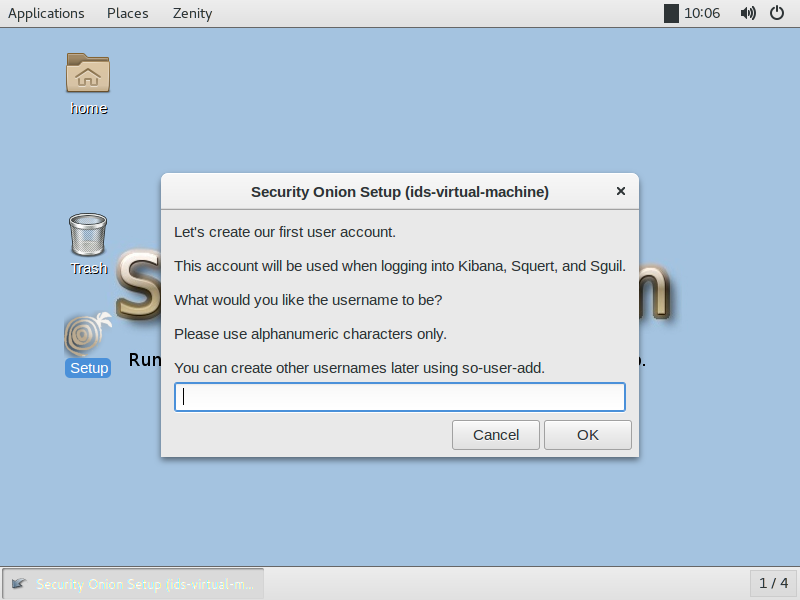Click the taskbar window icon for Security Onion Setup
This screenshot has width=800, height=600.
[19, 583]
